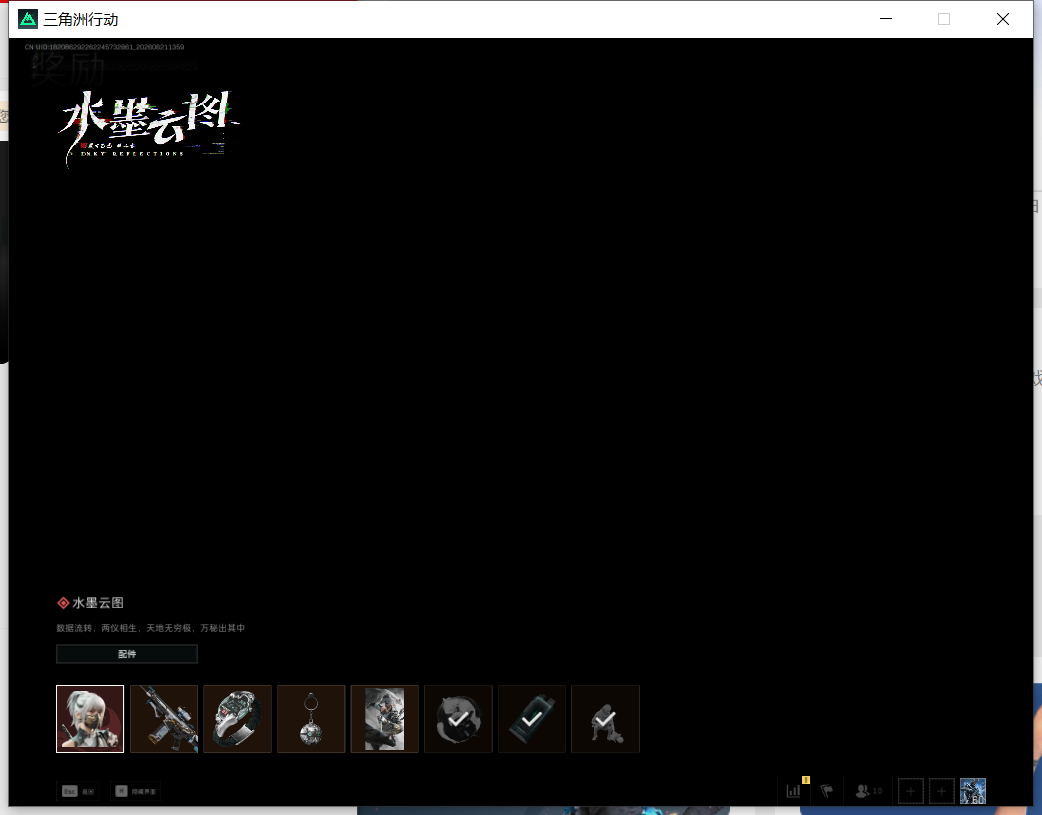The width and height of the screenshot is (1042, 815).
Task: Click the first empty squad slot plus
Action: click(910, 791)
